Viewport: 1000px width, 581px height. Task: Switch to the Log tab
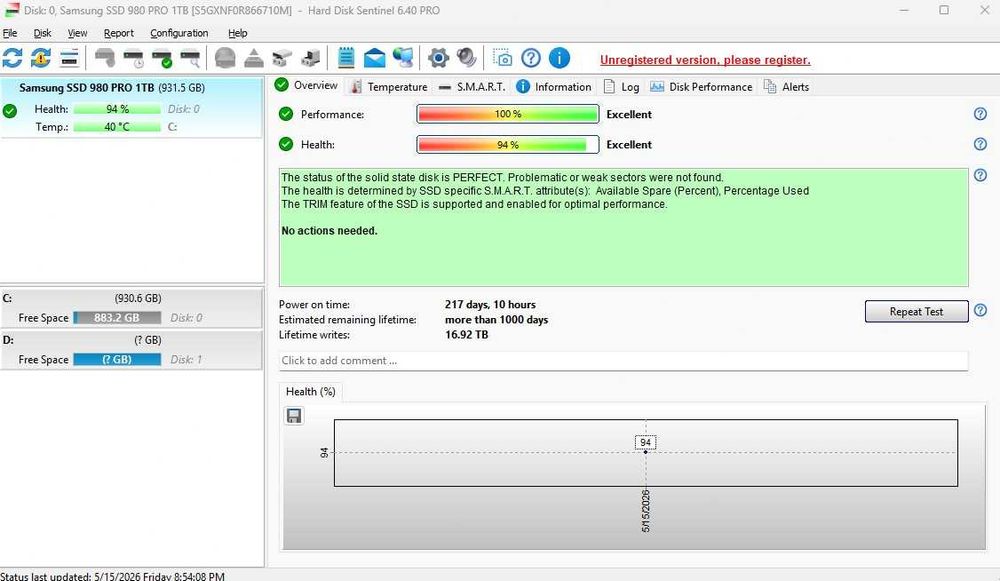[x=621, y=87]
